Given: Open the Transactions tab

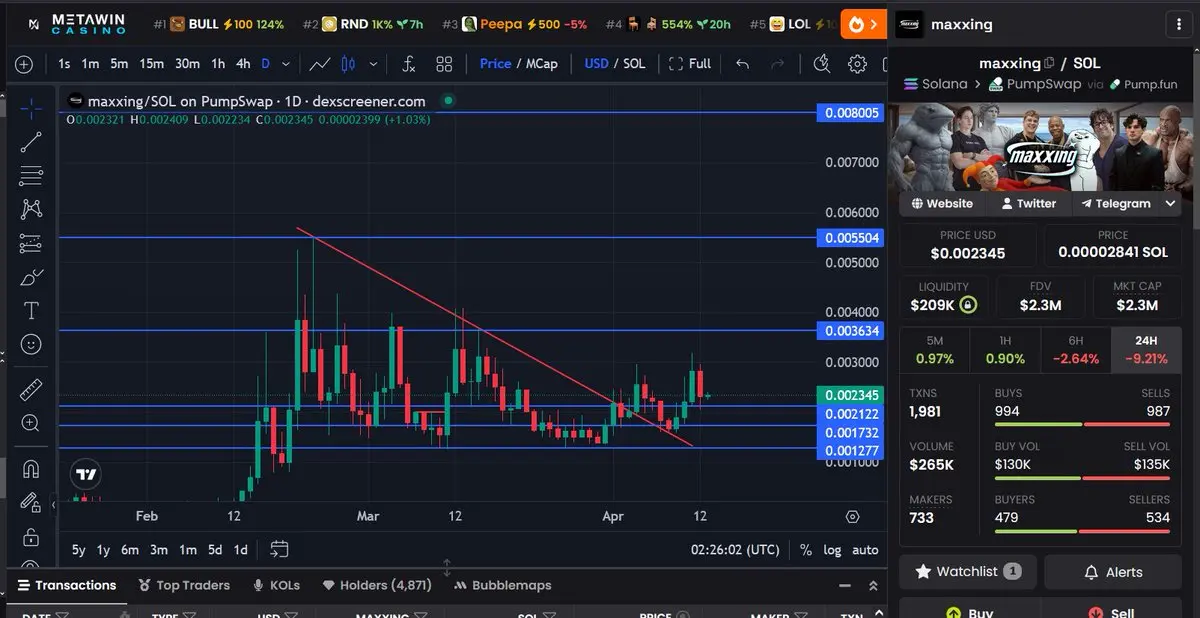Looking at the screenshot, I should click(65, 585).
